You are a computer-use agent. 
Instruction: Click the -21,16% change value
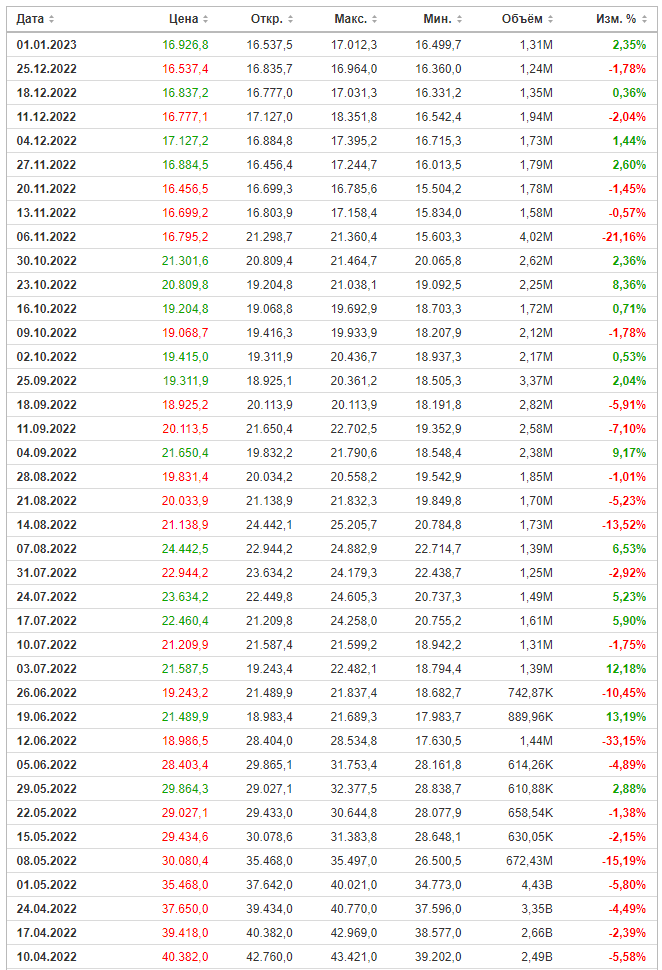[x=624, y=237]
